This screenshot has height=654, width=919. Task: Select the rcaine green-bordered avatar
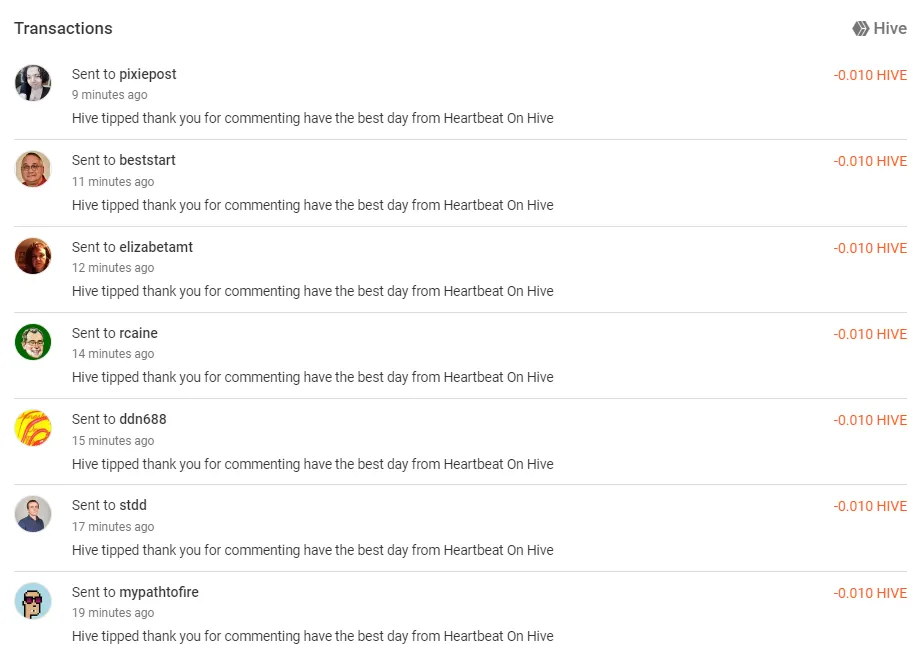pyautogui.click(x=33, y=342)
